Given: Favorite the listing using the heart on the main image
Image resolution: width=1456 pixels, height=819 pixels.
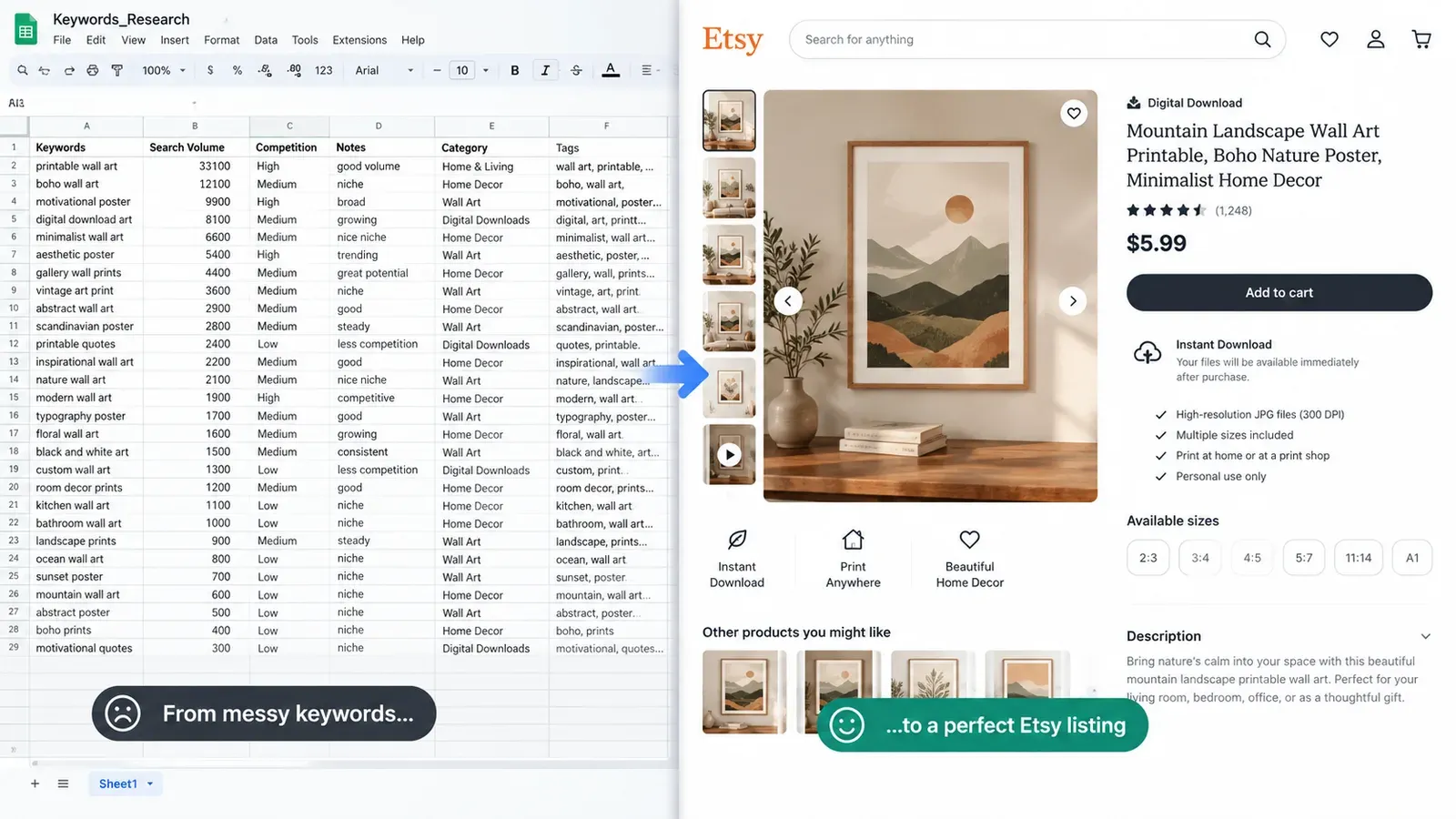Looking at the screenshot, I should pos(1074,114).
